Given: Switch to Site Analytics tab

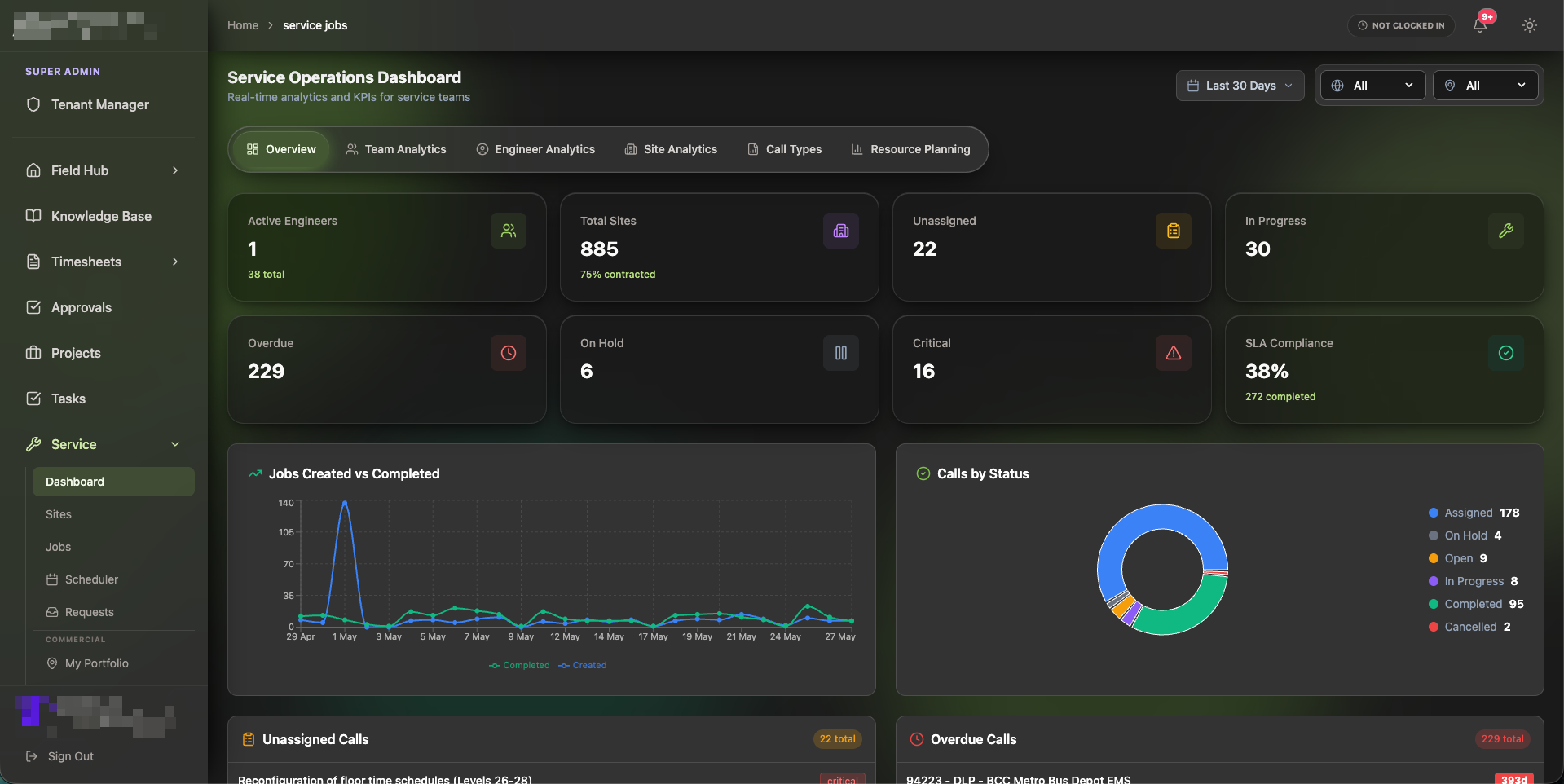Looking at the screenshot, I should (671, 149).
